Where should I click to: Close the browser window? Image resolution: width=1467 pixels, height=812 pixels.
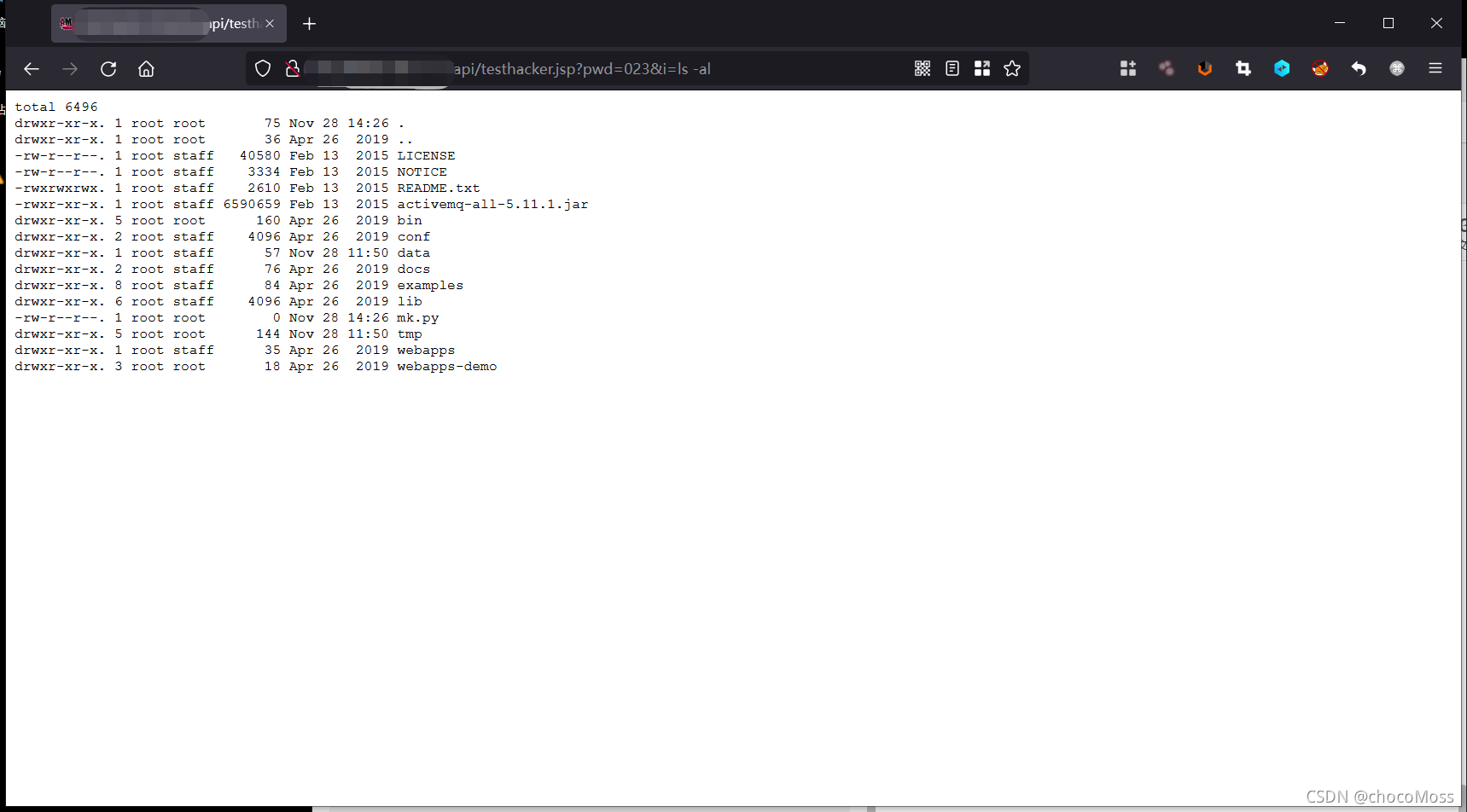pyautogui.click(x=1436, y=23)
